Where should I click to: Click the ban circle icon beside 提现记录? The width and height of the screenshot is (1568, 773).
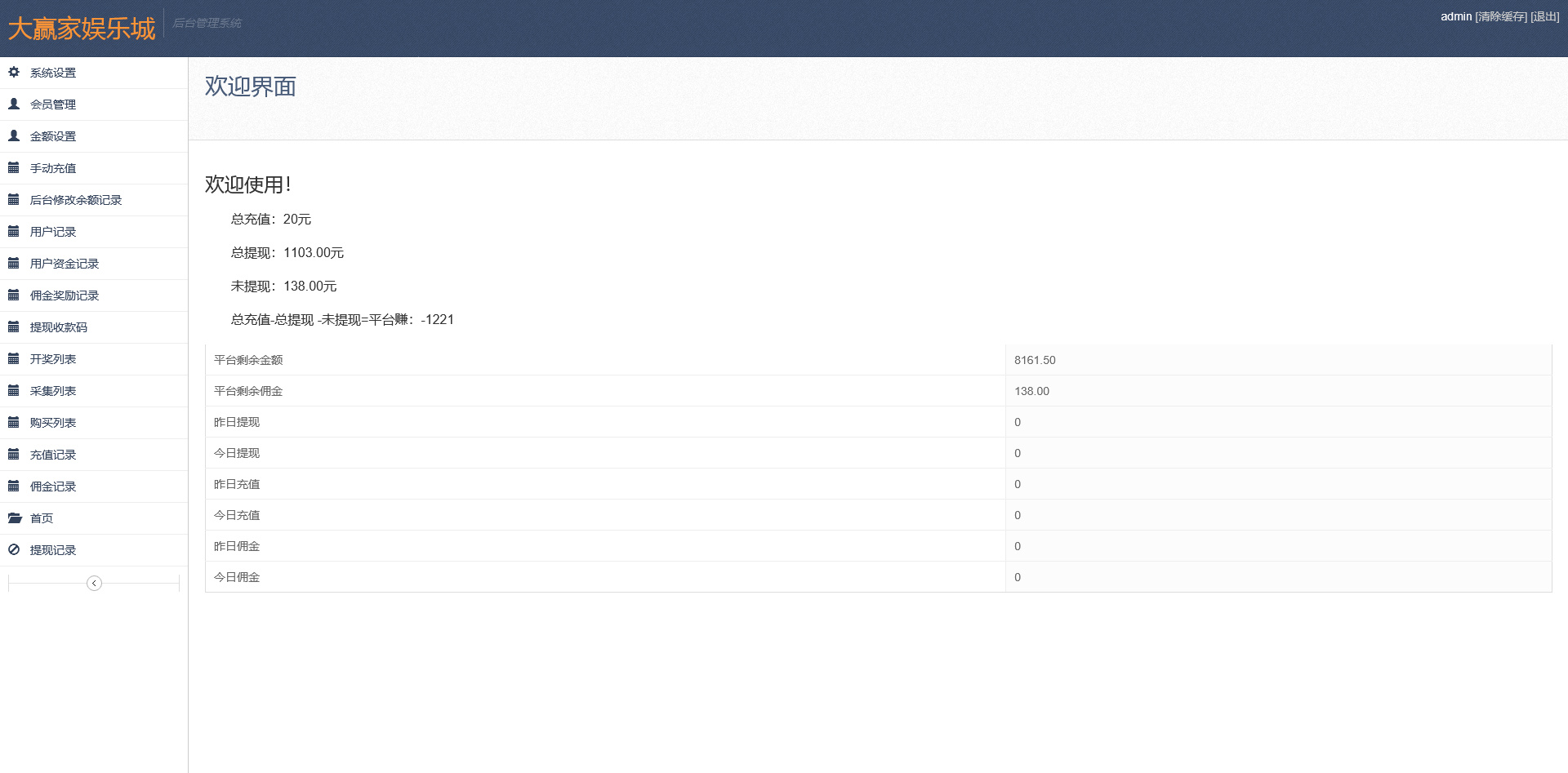pos(14,550)
